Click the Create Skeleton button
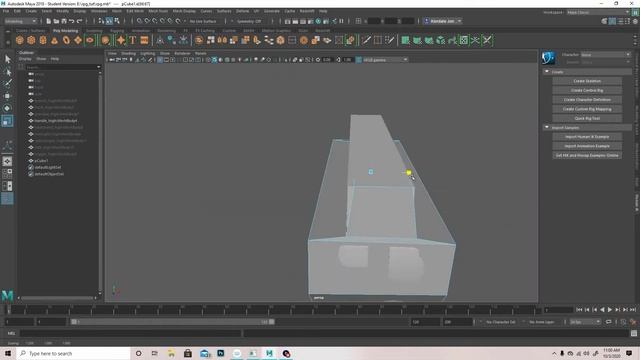The width and height of the screenshot is (640, 360). (587, 81)
